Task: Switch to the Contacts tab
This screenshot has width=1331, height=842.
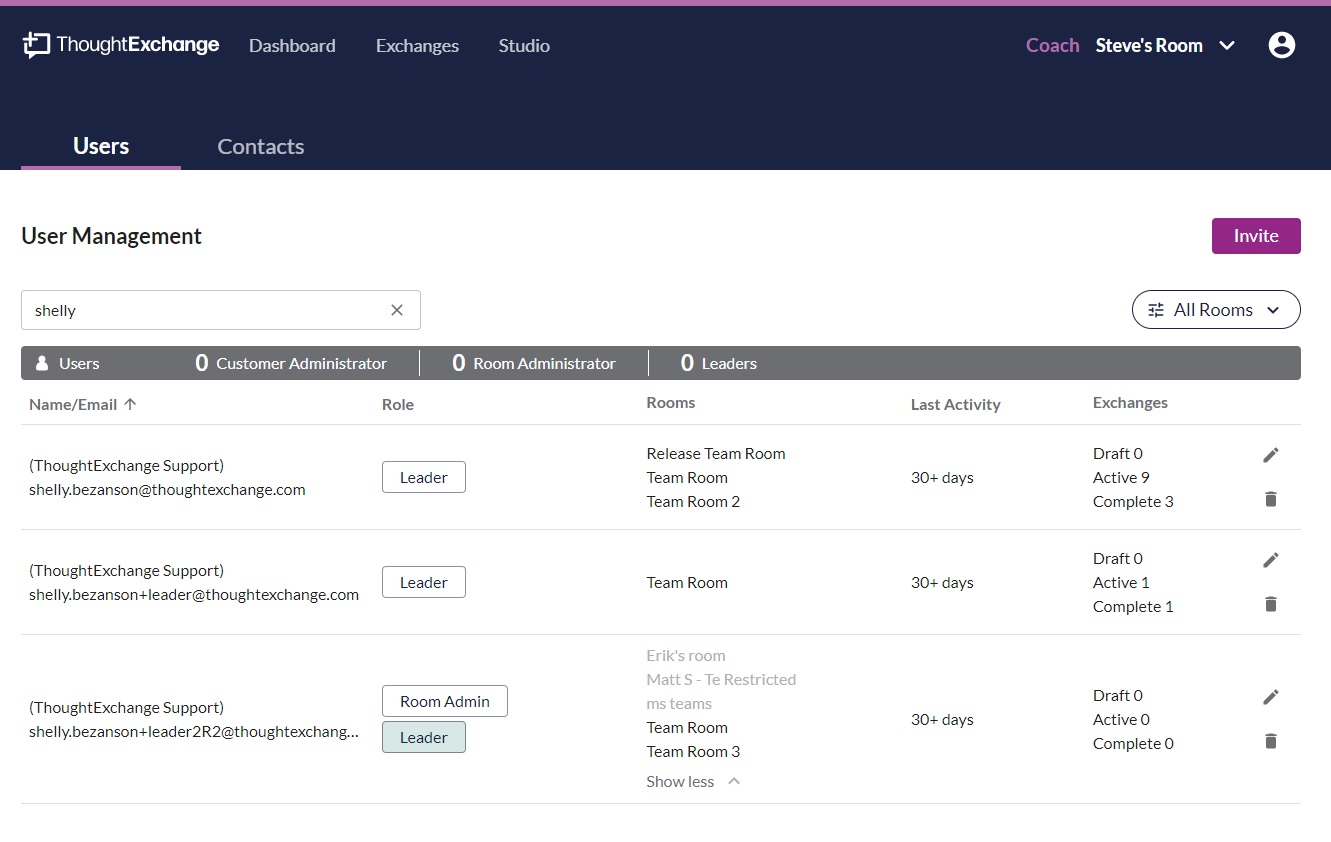Action: [261, 146]
